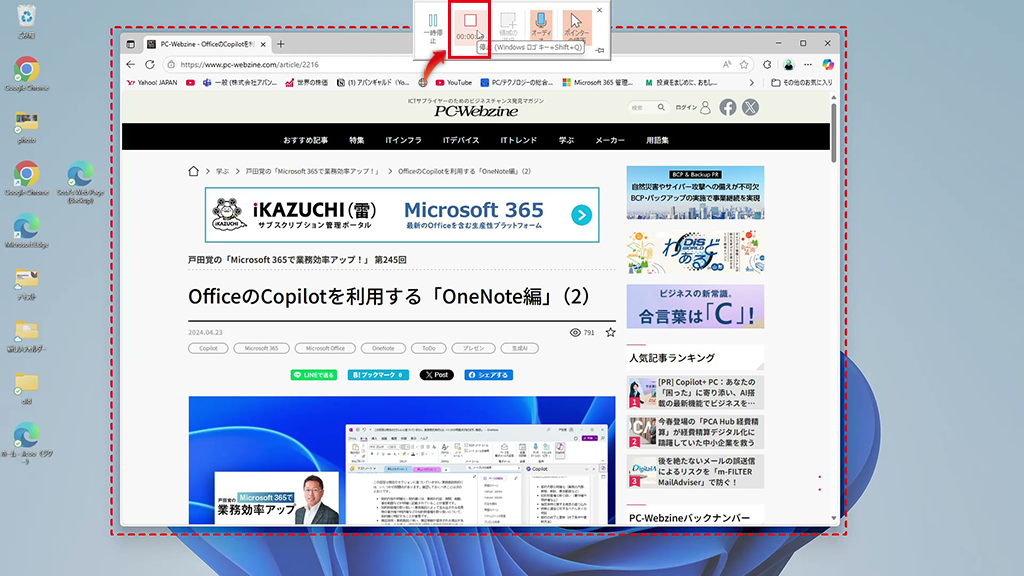1024x576 pixels.
Task: Open the ITトレンド menu
Action: pyautogui.click(x=519, y=140)
